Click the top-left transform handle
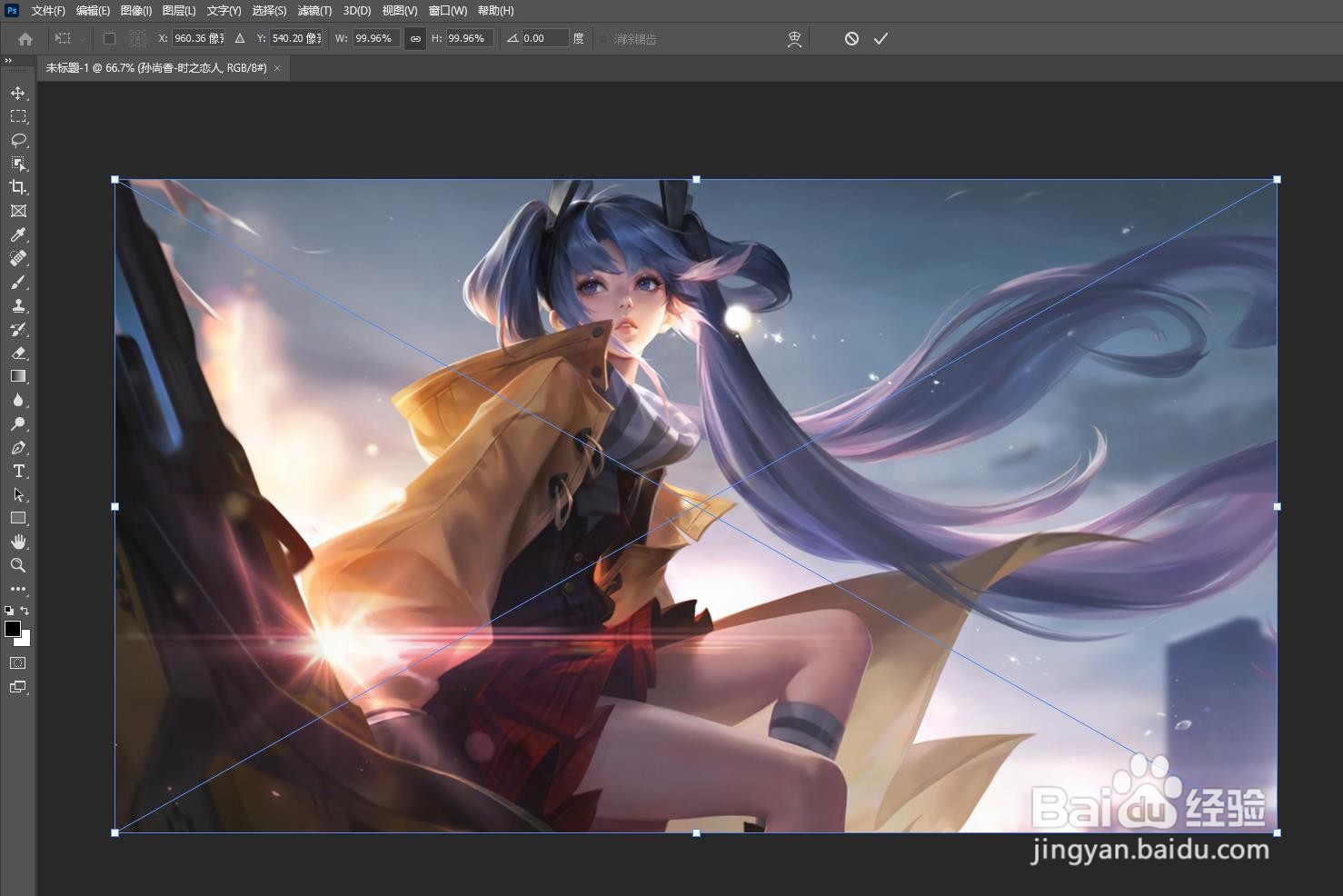Viewport: 1343px width, 896px height. (x=114, y=180)
